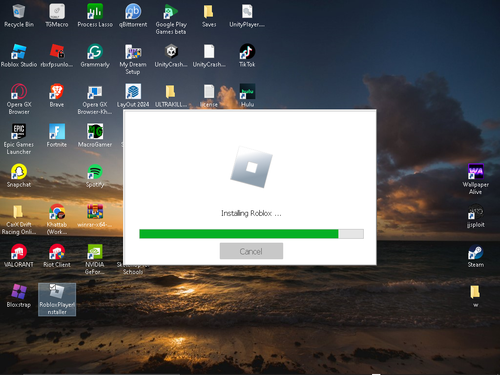Click the Spotify desktop icon
Screen dimensions: 500x375
tap(95, 176)
